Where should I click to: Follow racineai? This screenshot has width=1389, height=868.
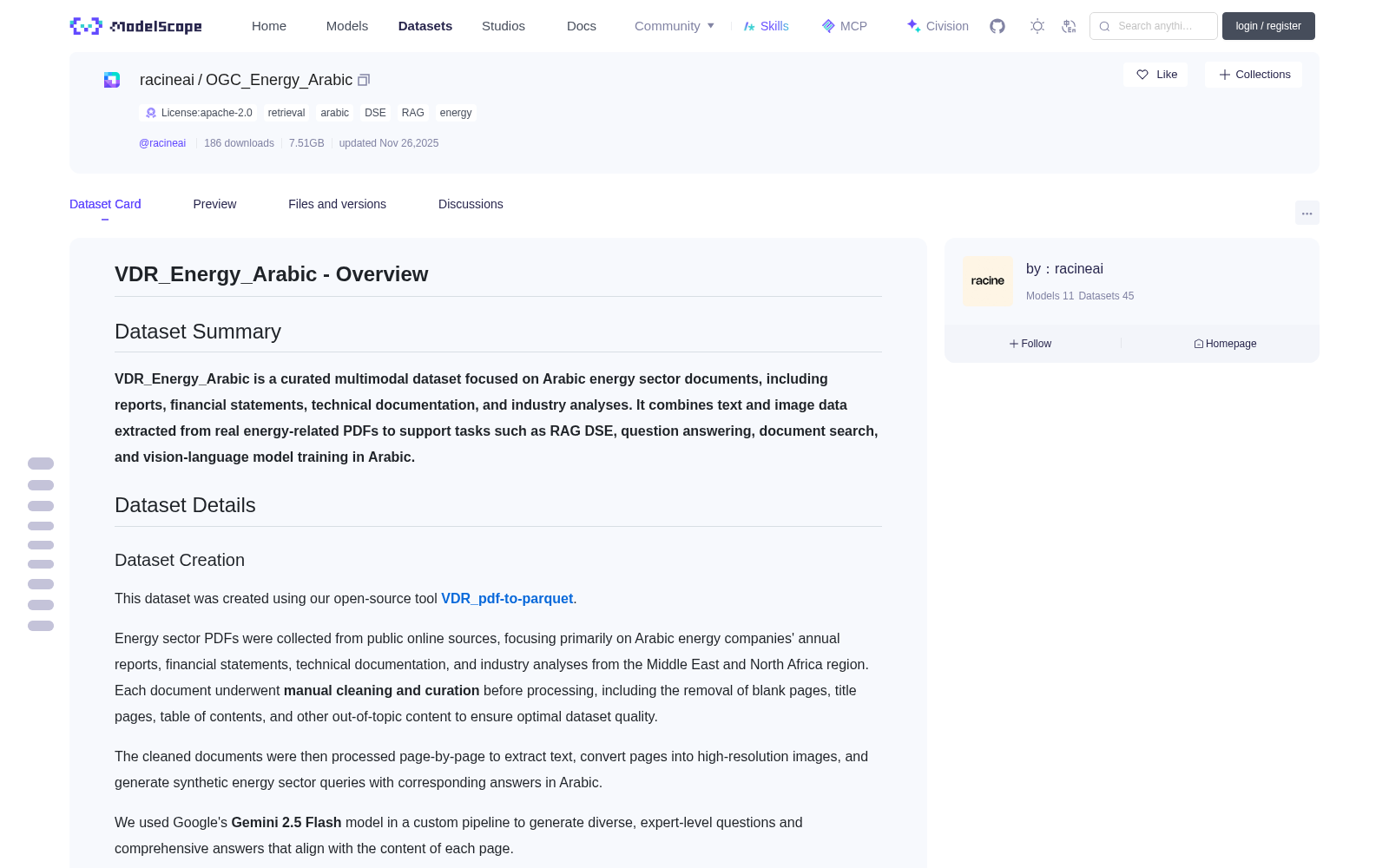coord(1030,344)
